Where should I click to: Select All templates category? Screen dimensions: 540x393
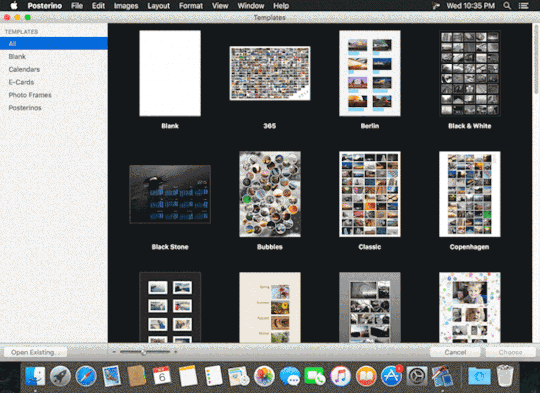[x=54, y=43]
